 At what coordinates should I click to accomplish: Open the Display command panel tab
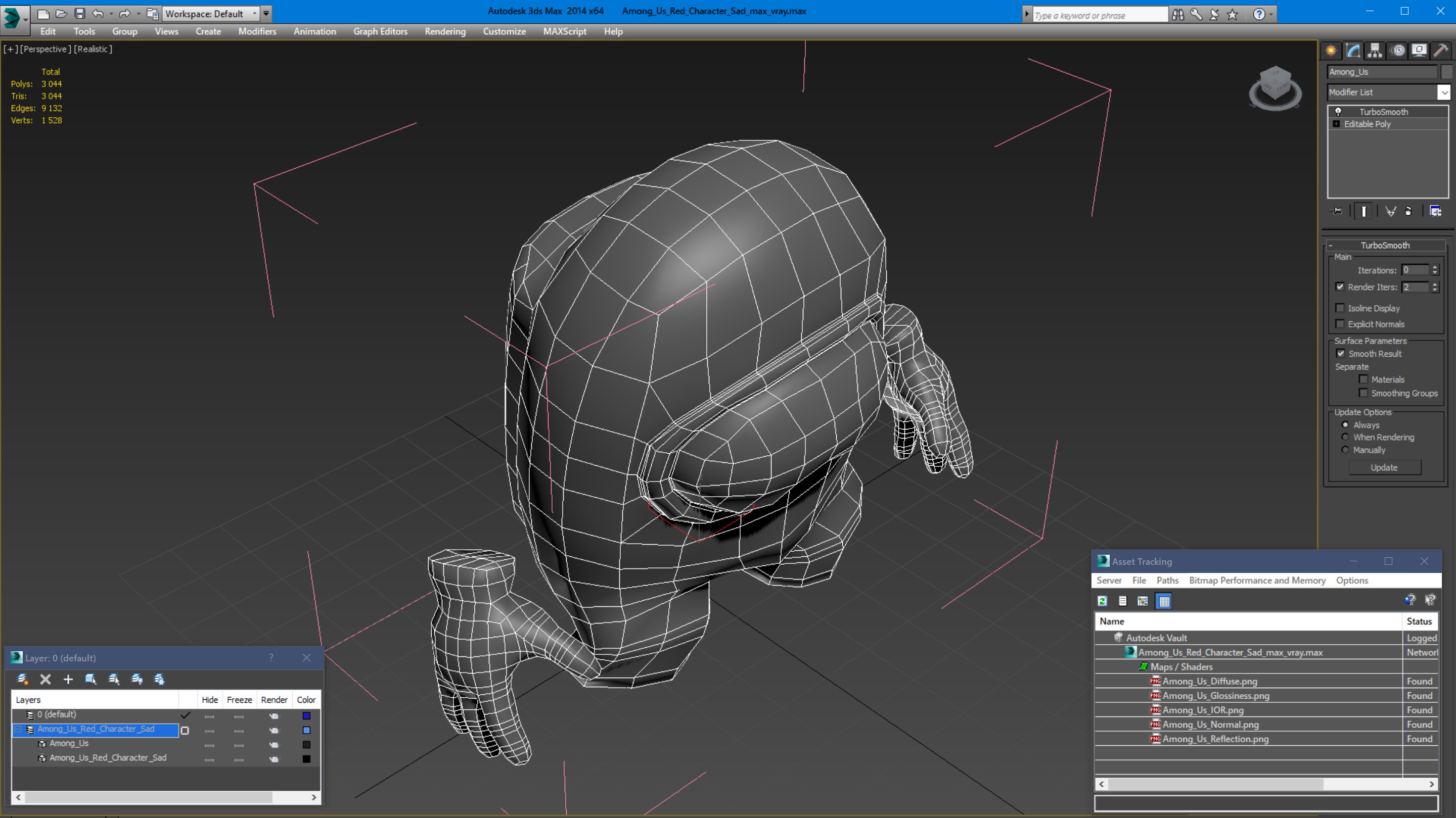pos(1419,51)
